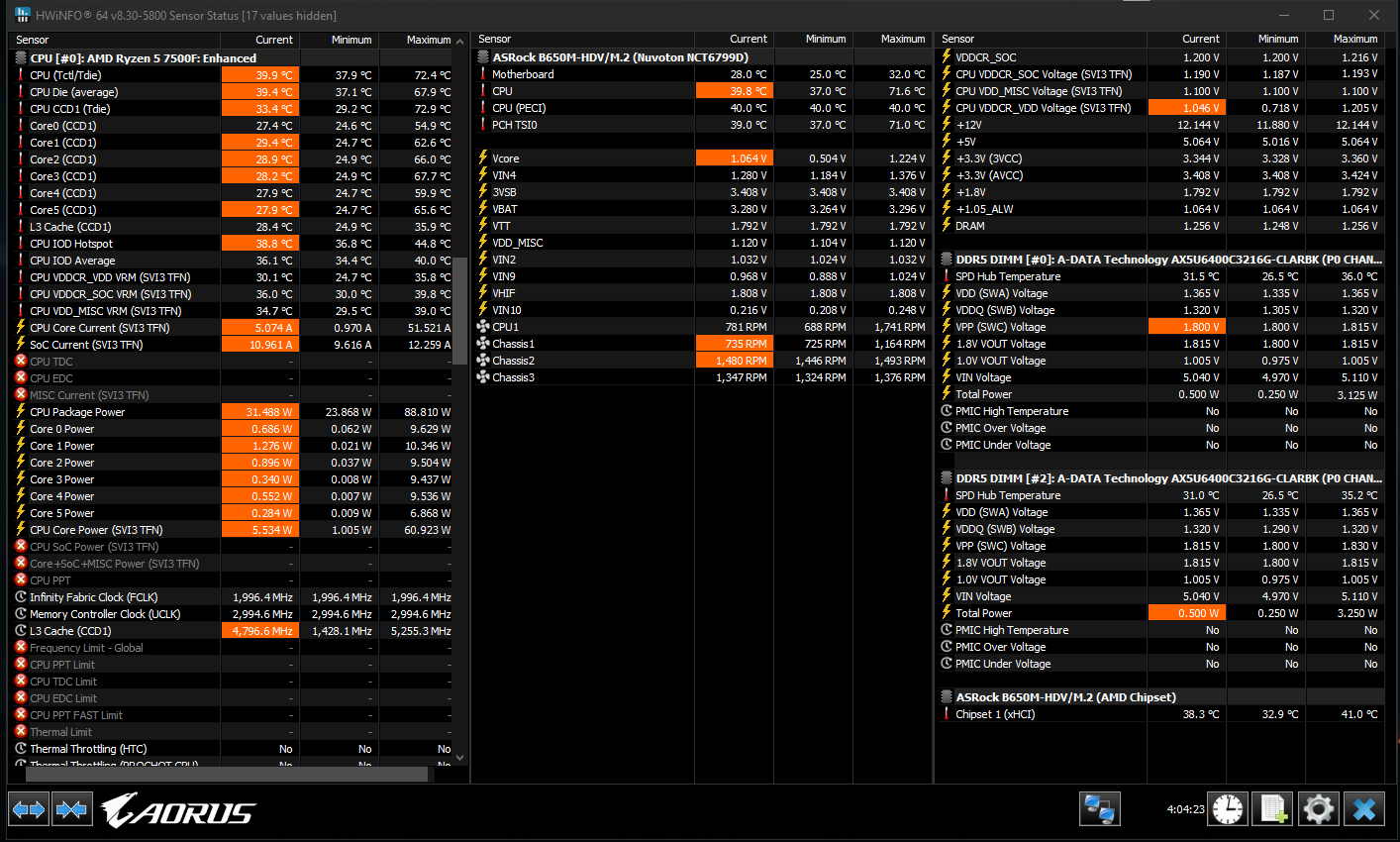
Task: Click the red X icon beside CPU TDC
Action: pyautogui.click(x=21, y=362)
